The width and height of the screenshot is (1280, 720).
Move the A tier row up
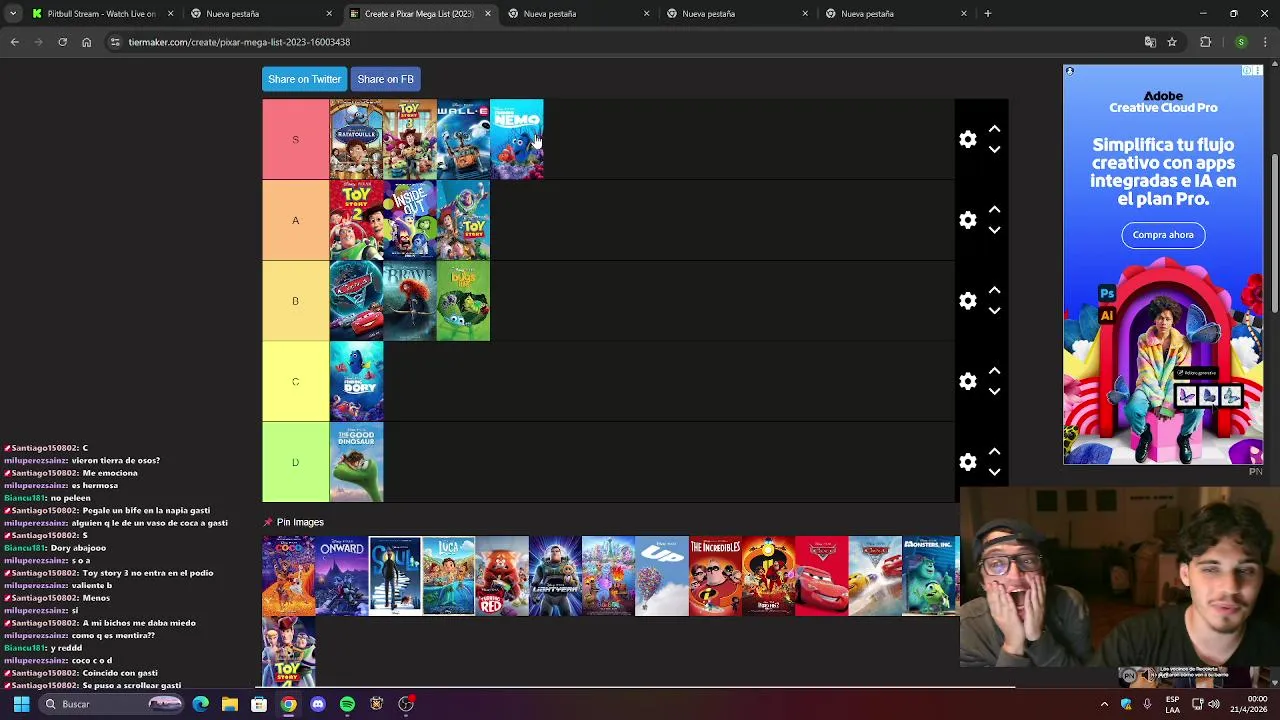pos(994,210)
